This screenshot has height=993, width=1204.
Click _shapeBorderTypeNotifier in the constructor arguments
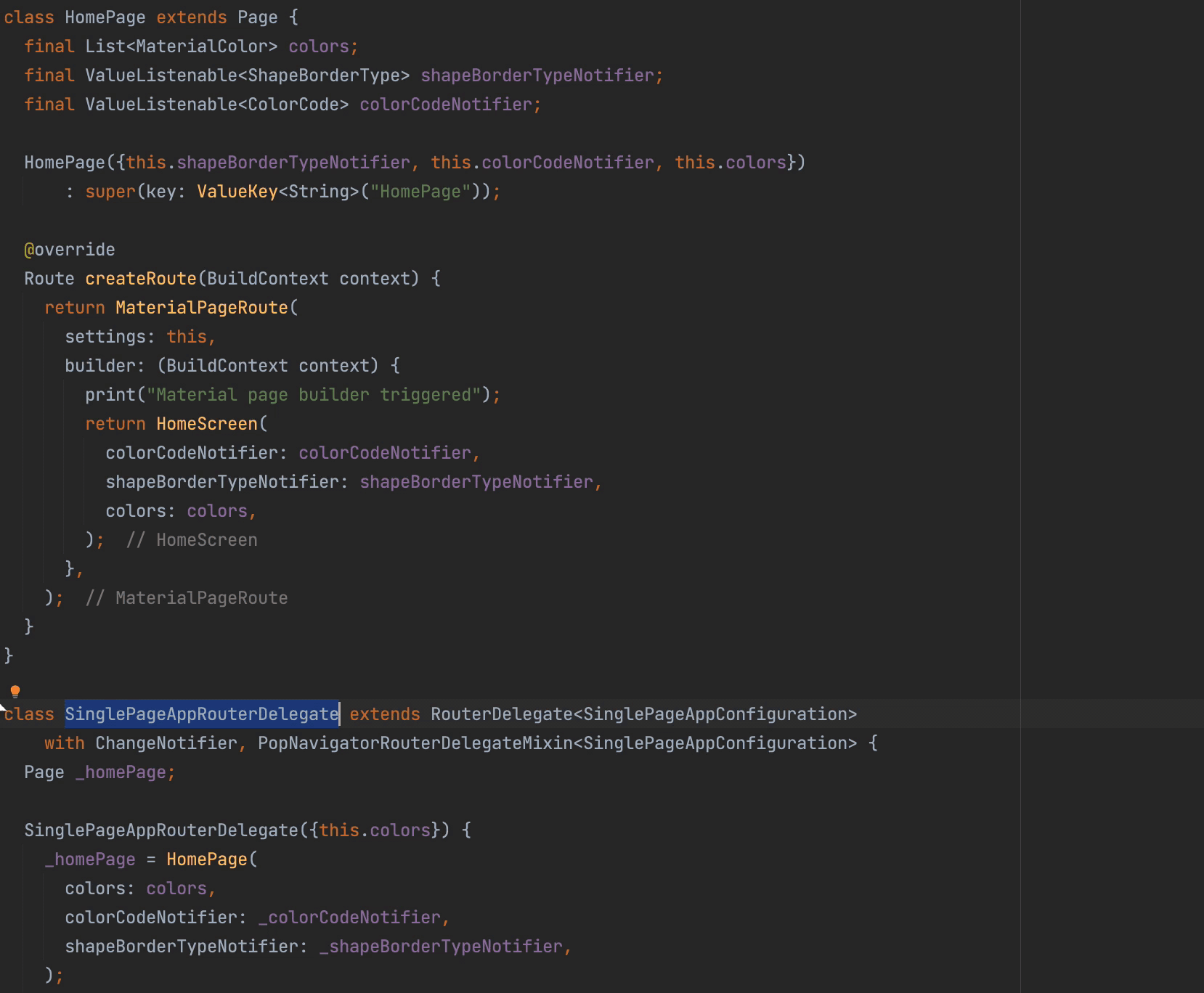point(441,947)
